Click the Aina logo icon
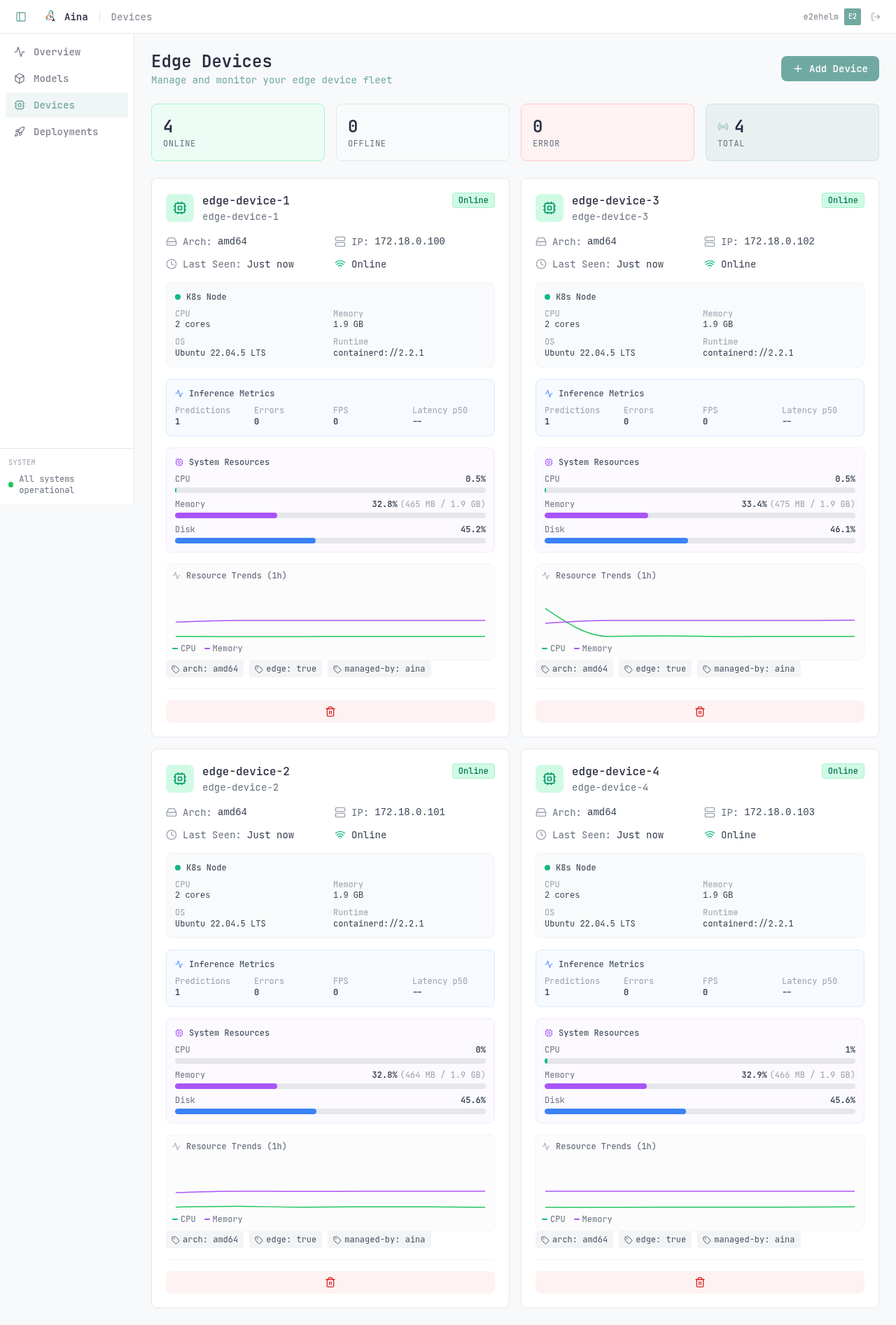The width and height of the screenshot is (896, 1325). [50, 16]
